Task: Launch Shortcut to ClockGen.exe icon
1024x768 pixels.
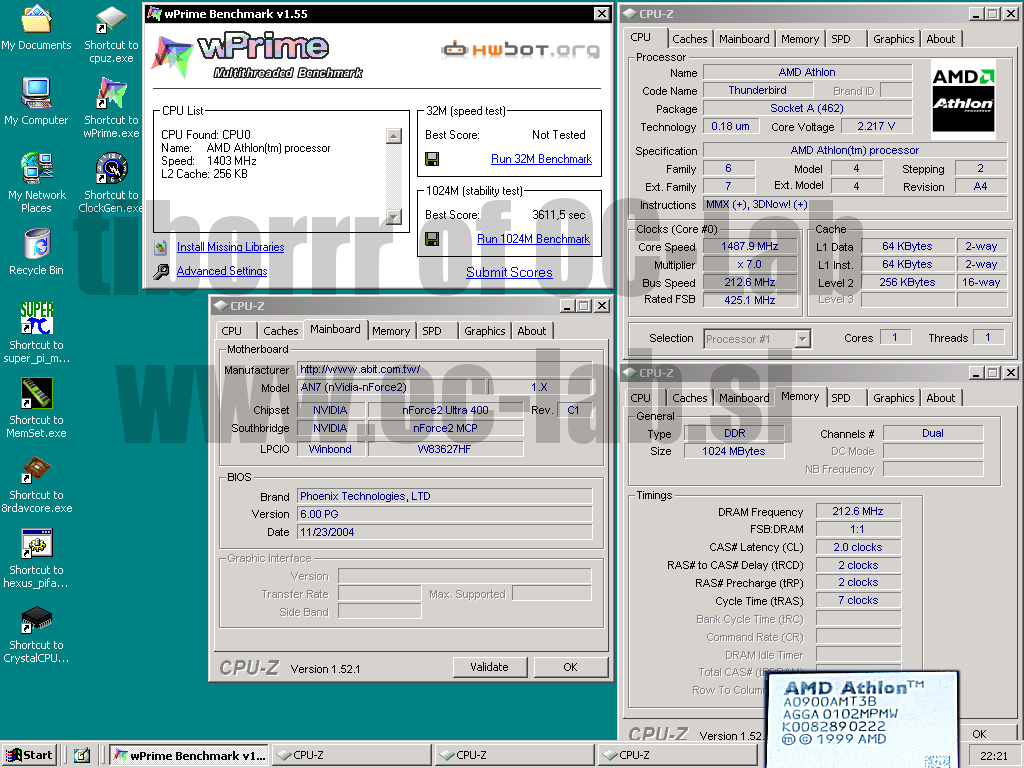Action: [112, 168]
